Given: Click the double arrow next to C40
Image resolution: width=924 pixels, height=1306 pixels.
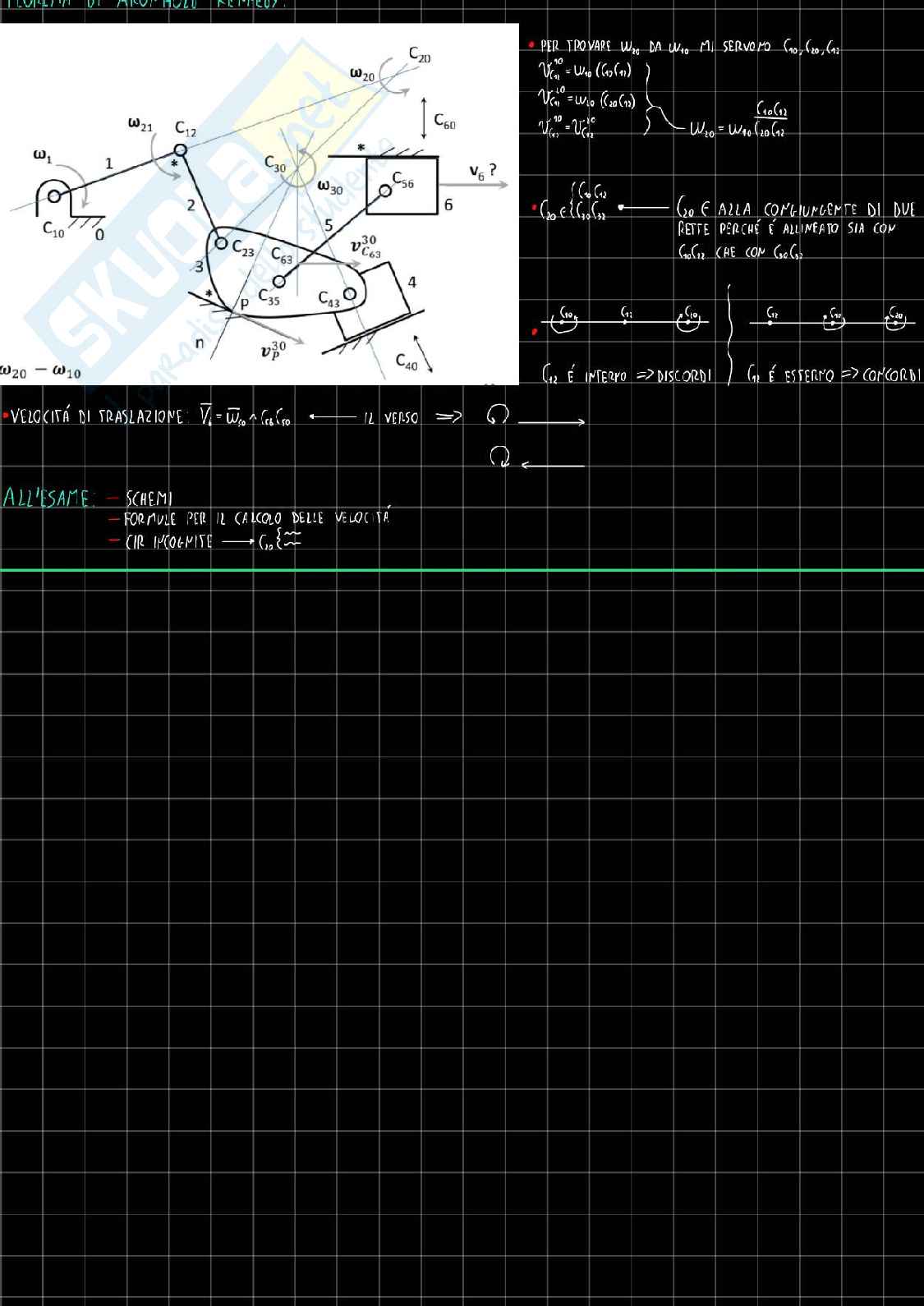Looking at the screenshot, I should [x=423, y=354].
